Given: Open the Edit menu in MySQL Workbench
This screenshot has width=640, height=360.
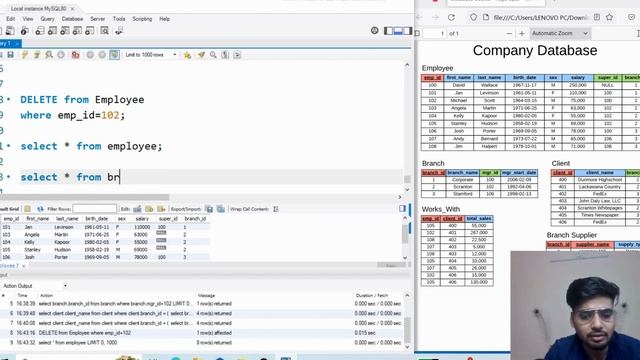Looking at the screenshot, I should [x=11, y=19].
